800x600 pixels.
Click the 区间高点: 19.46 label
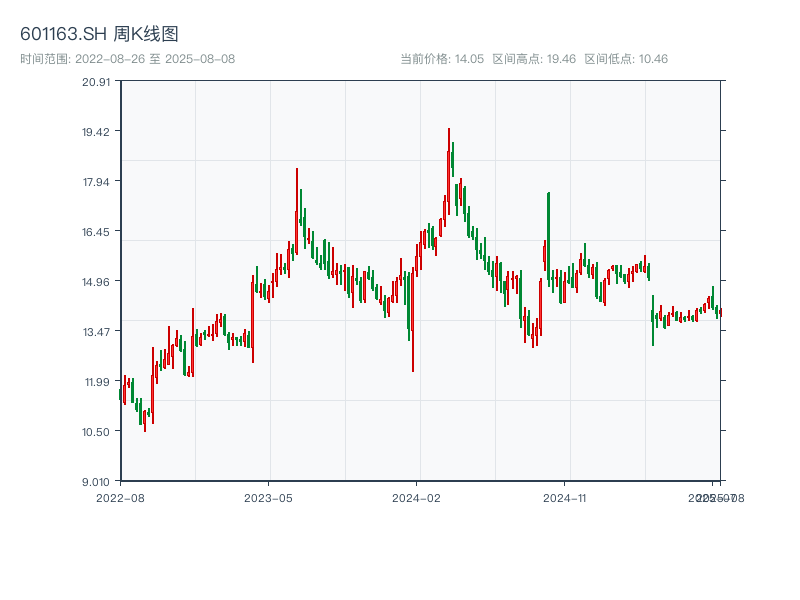tap(534, 59)
